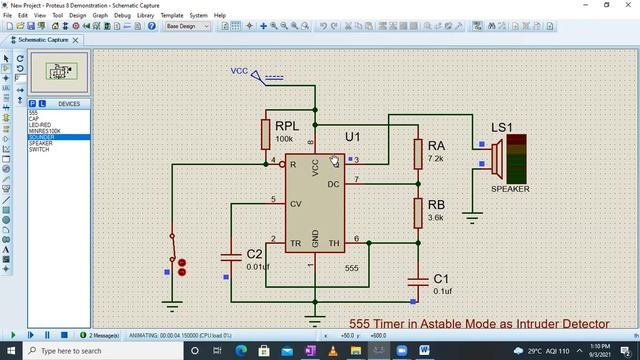This screenshot has height=360, width=640.
Task: Click the Rotate Clockwise icon
Action: pos(20,59)
